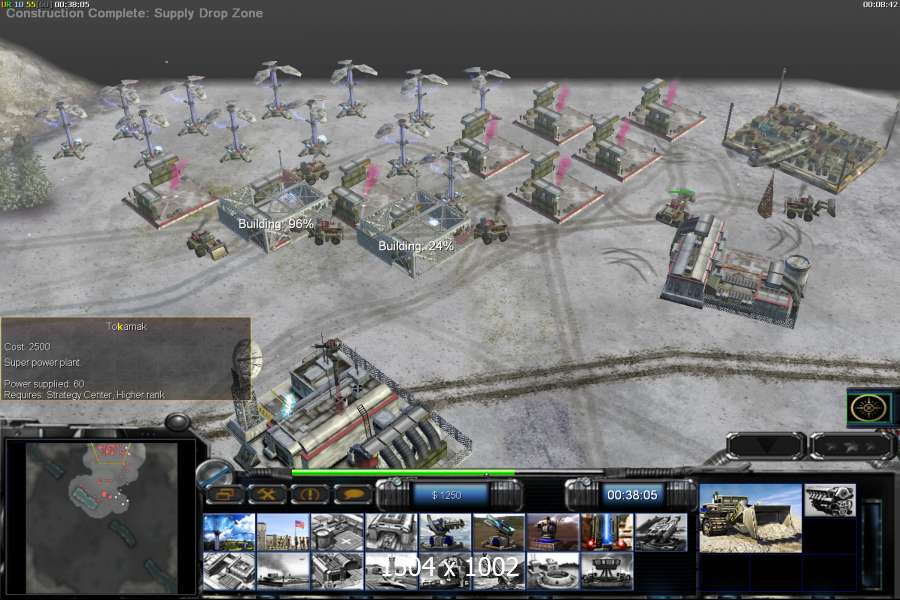Choose the greyed tank emplacement icon ending top row

(x=661, y=532)
